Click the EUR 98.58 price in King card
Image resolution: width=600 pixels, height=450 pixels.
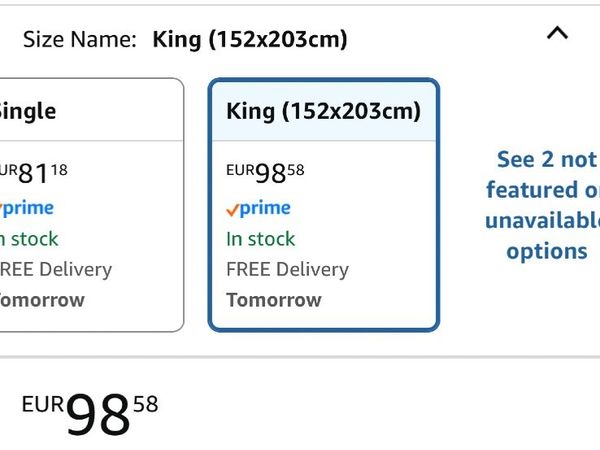click(265, 173)
